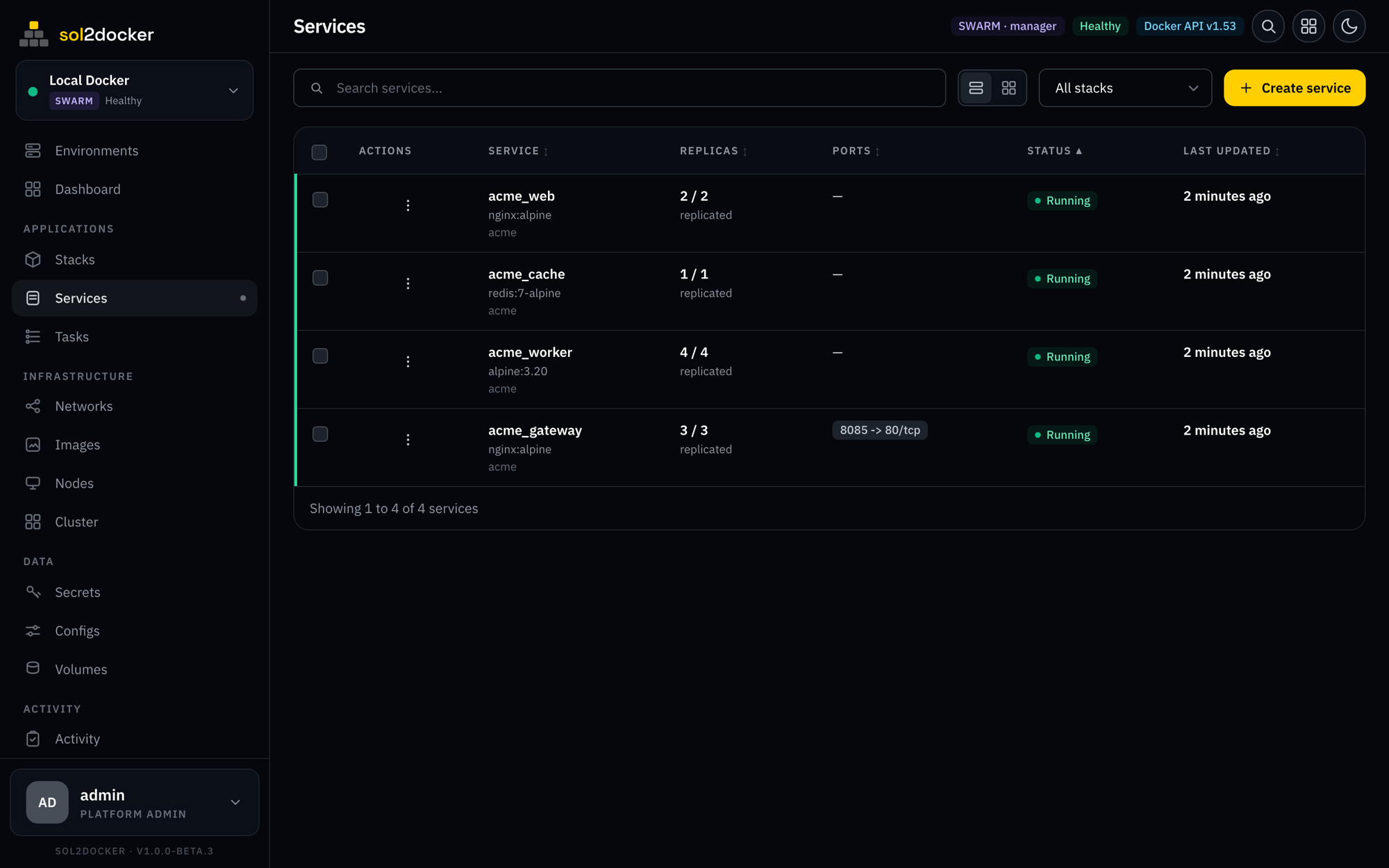Open actions menu for acme_web
This screenshot has width=1389, height=868.
coord(408,205)
